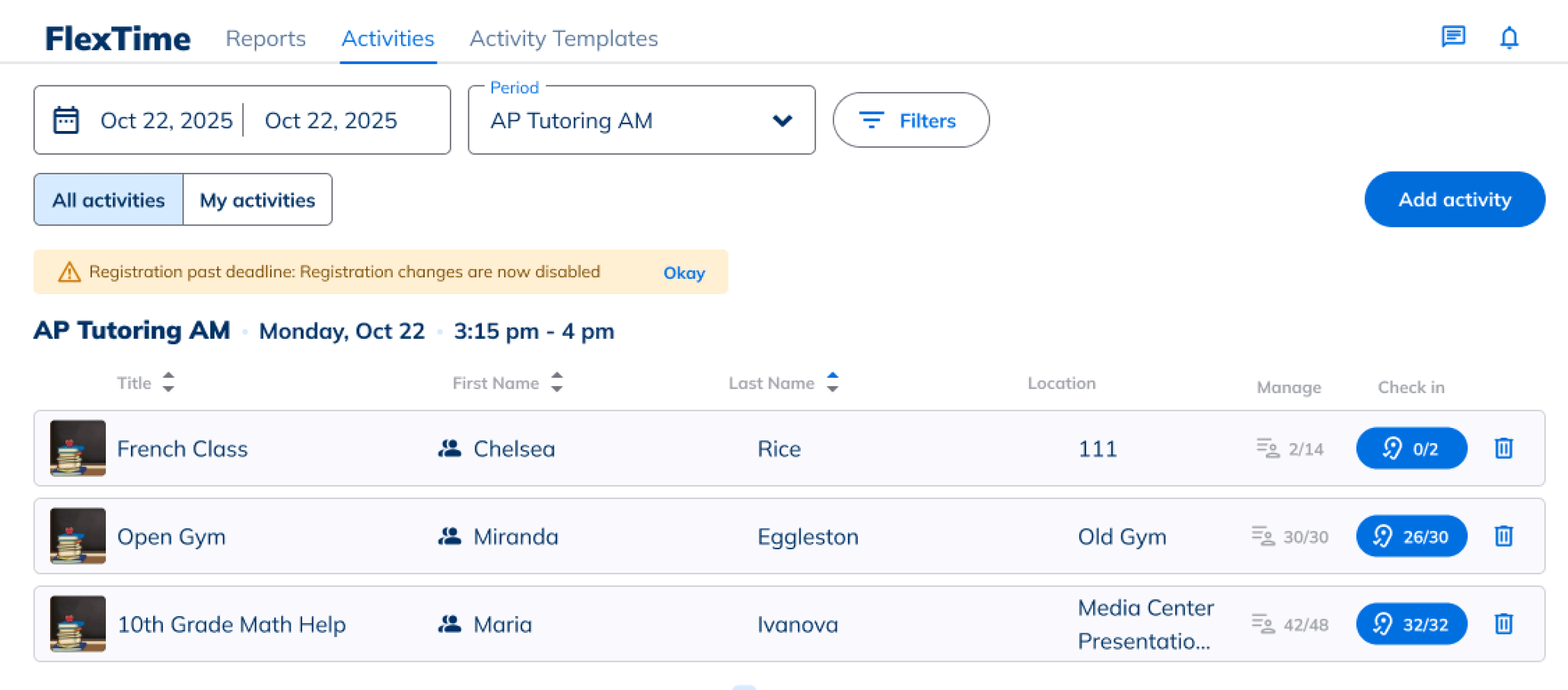Open the calendar date picker icon
1568x690 pixels.
(67, 120)
